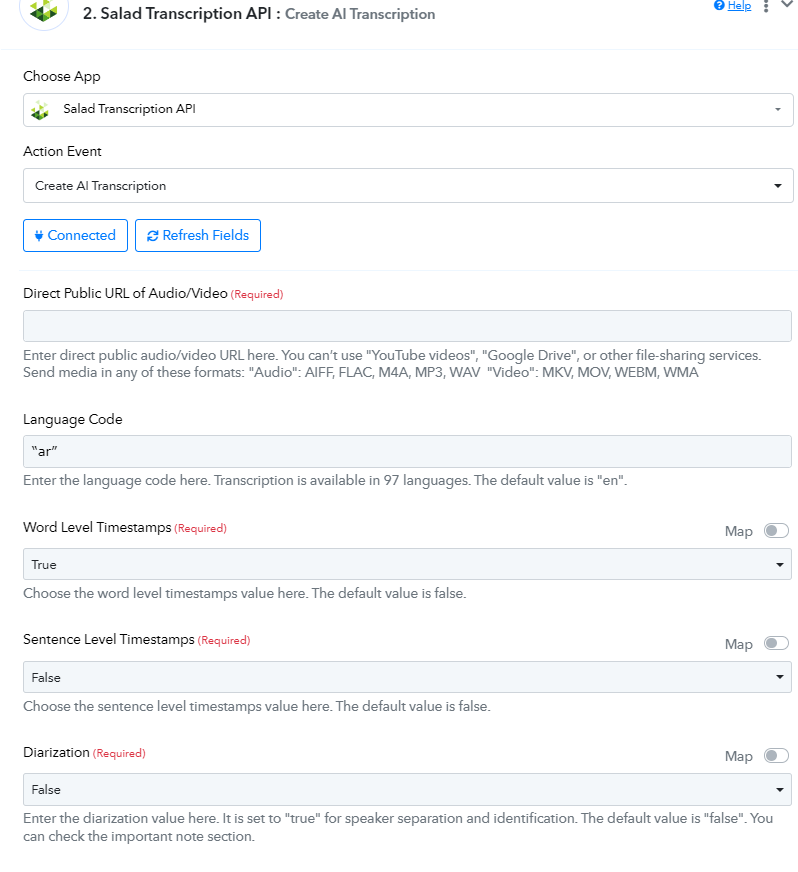Open the Sentence Level Timestamps dropdown
Viewport: 798px width, 872px height.
coord(407,677)
